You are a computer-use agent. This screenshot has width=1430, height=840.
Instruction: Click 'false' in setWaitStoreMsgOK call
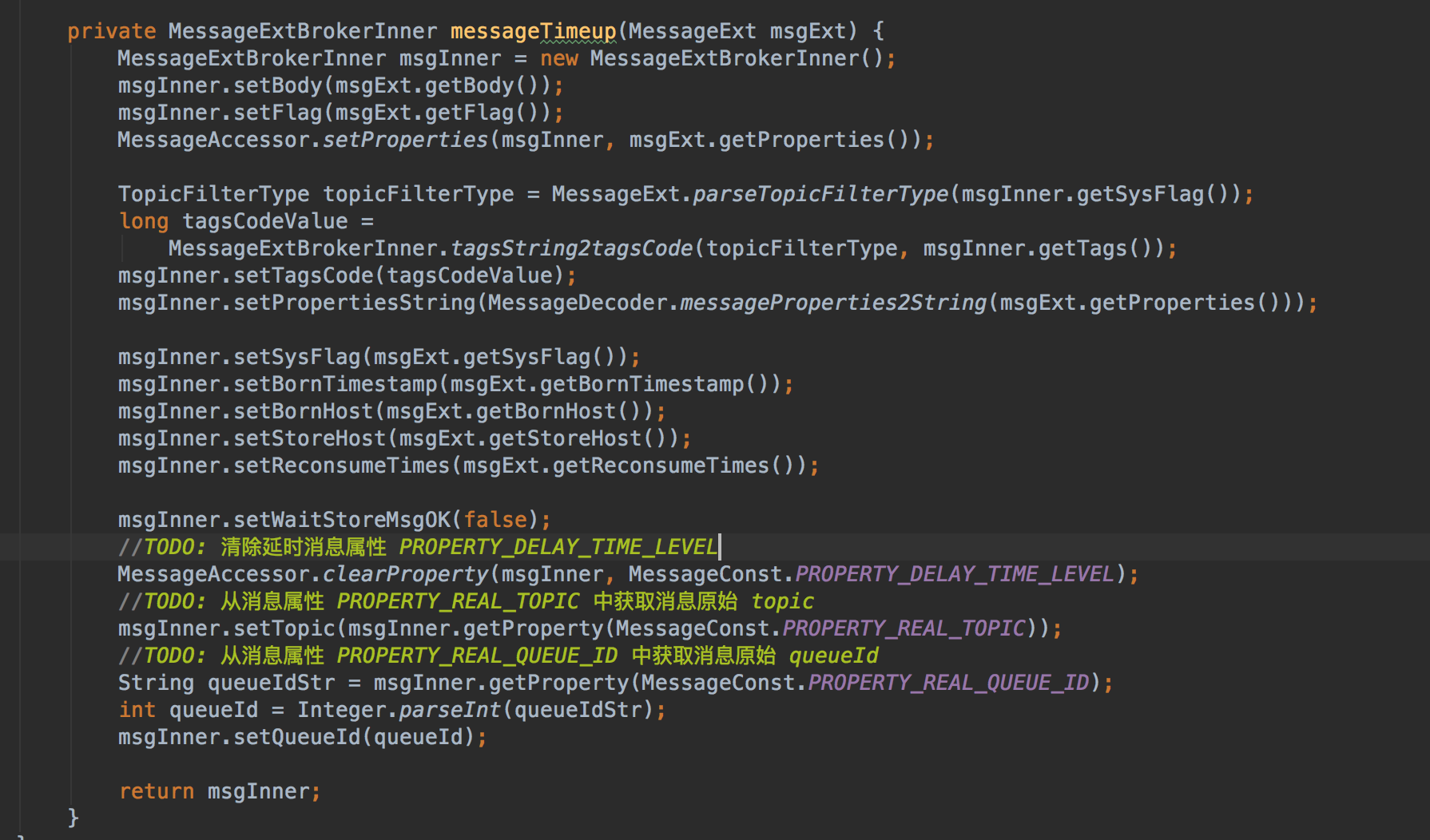pyautogui.click(x=495, y=520)
